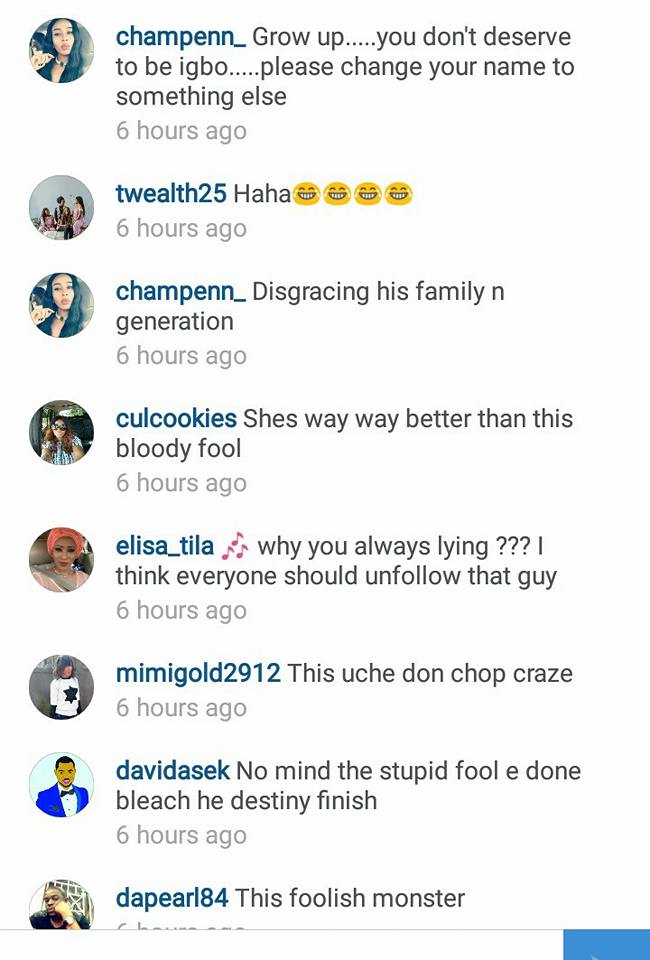Visit twealth25 profile via username
The height and width of the screenshot is (960, 650).
pyautogui.click(x=171, y=193)
